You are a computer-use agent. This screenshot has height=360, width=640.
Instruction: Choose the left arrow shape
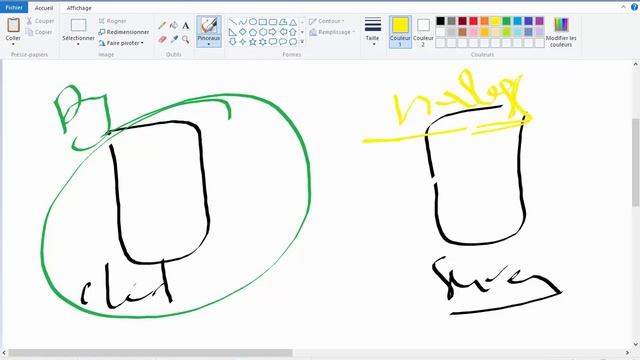(283, 32)
